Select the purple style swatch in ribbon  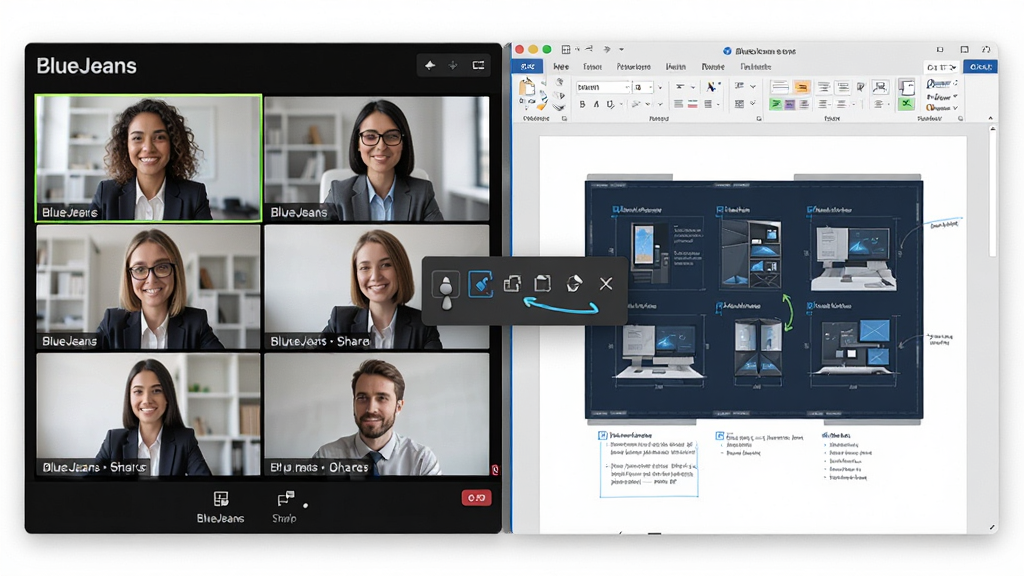(x=790, y=104)
